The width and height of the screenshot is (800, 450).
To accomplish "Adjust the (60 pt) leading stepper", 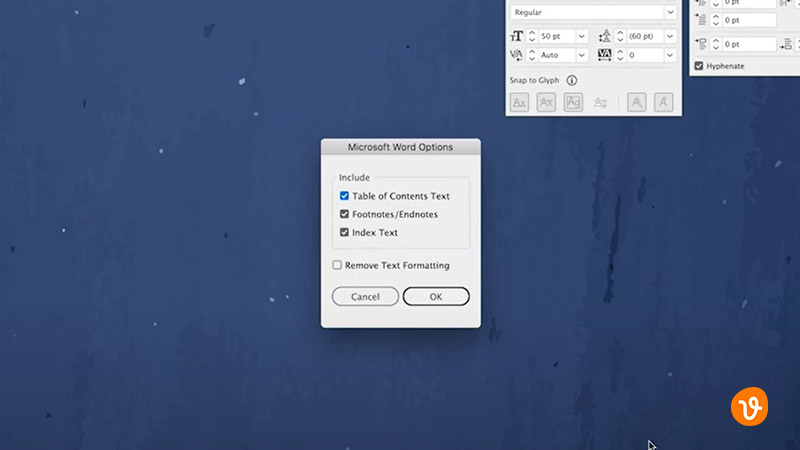I will coord(620,36).
